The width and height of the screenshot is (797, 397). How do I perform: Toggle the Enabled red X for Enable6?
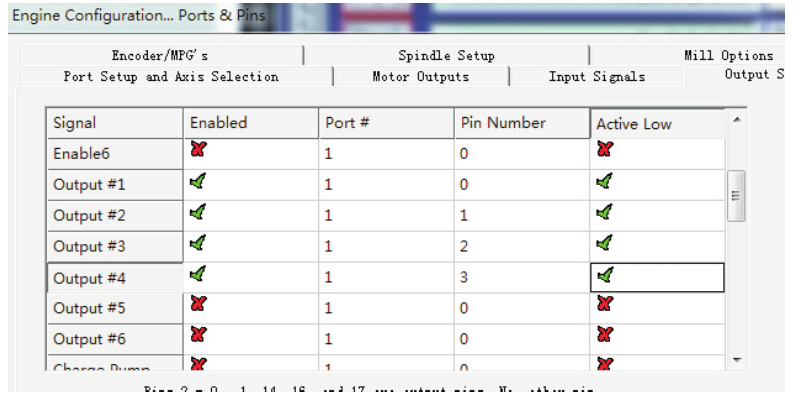point(198,149)
